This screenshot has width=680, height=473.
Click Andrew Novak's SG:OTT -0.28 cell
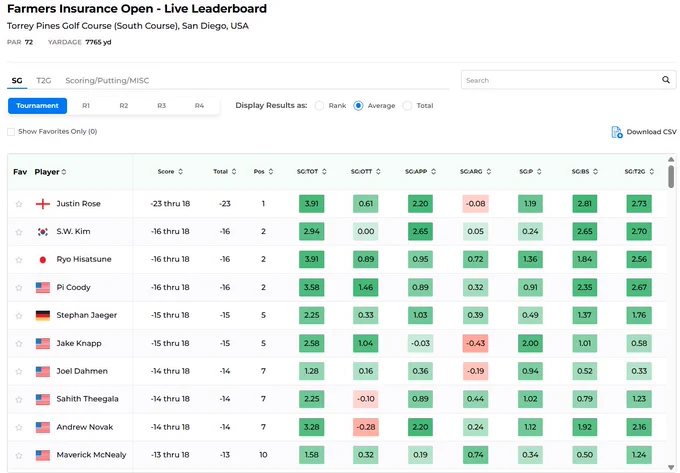[366, 427]
